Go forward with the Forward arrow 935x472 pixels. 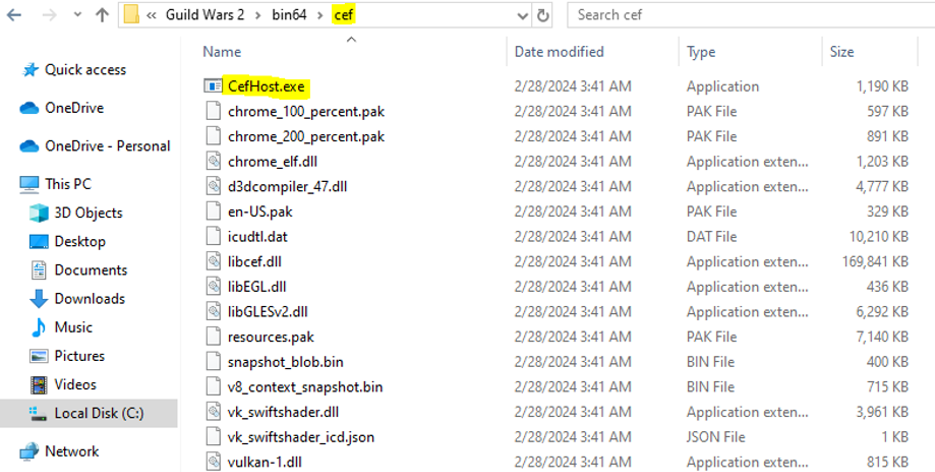pyautogui.click(x=50, y=15)
